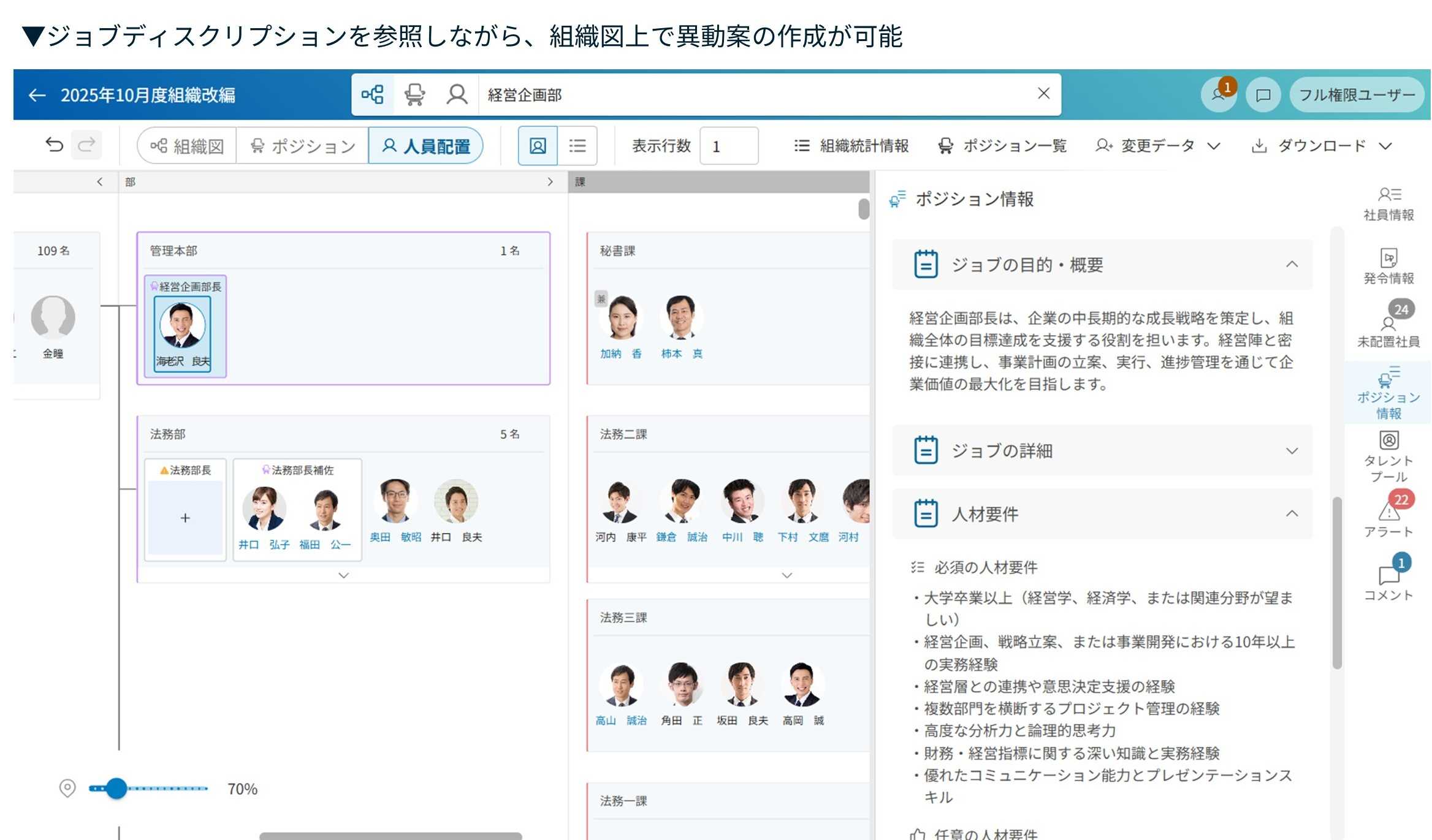Open アラート panel in right sidebar
The width and height of the screenshot is (1432, 840).
click(x=1388, y=518)
